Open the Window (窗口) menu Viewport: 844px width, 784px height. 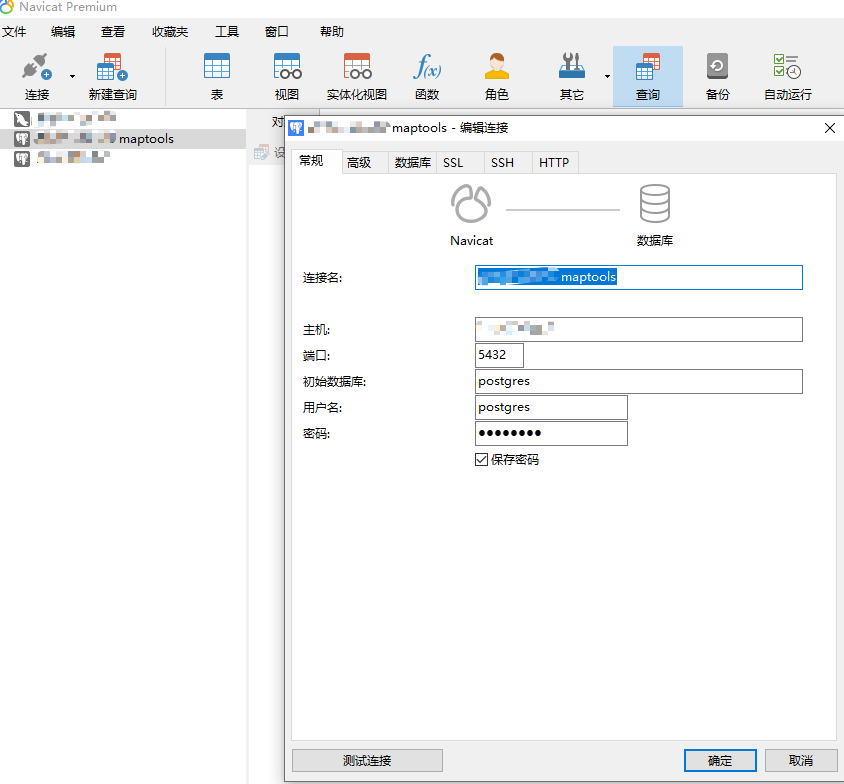tap(277, 32)
